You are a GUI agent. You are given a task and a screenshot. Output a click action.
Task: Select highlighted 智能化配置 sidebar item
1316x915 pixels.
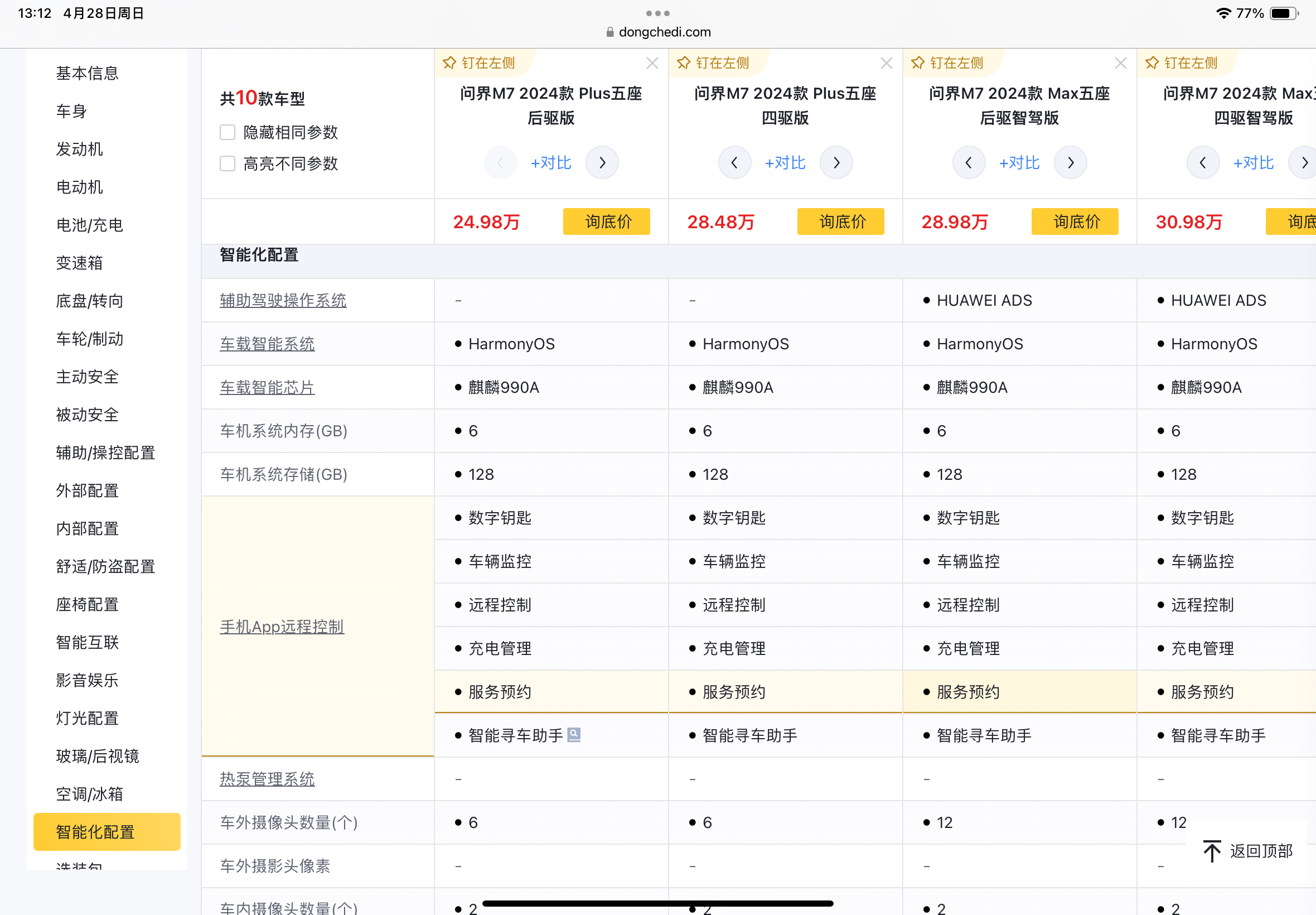[107, 832]
